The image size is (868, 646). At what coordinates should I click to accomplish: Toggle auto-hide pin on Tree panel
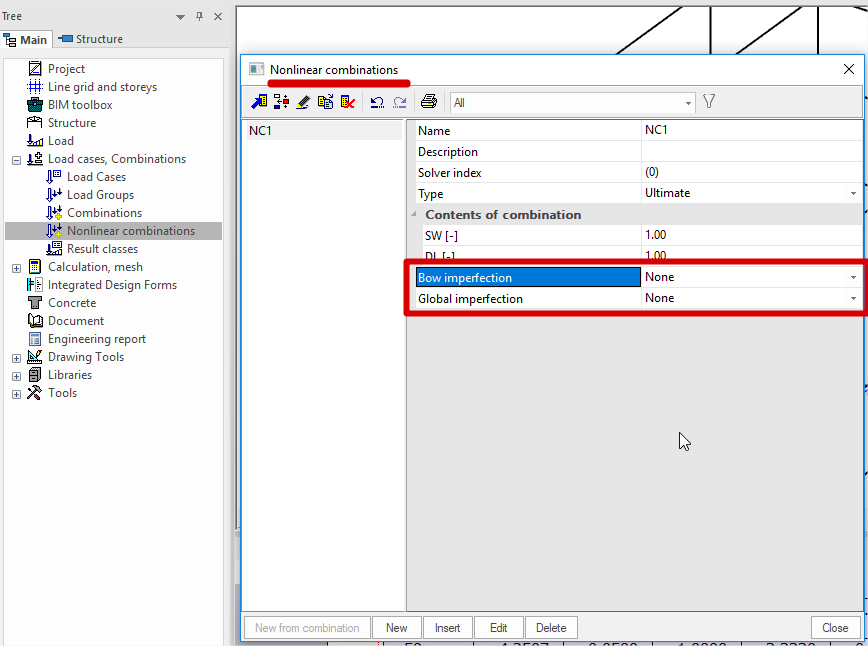[x=199, y=17]
